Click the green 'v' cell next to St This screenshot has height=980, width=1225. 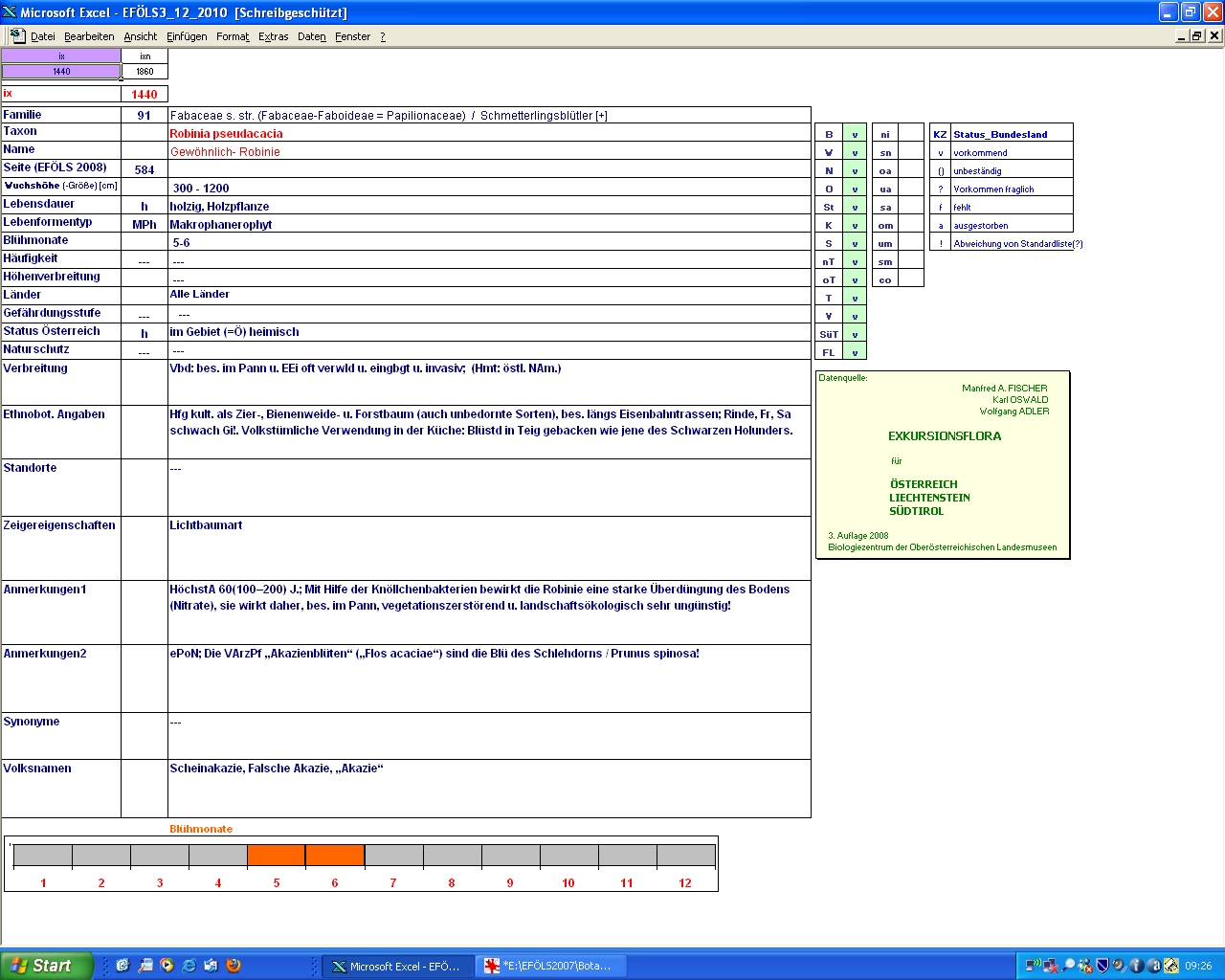coord(855,207)
